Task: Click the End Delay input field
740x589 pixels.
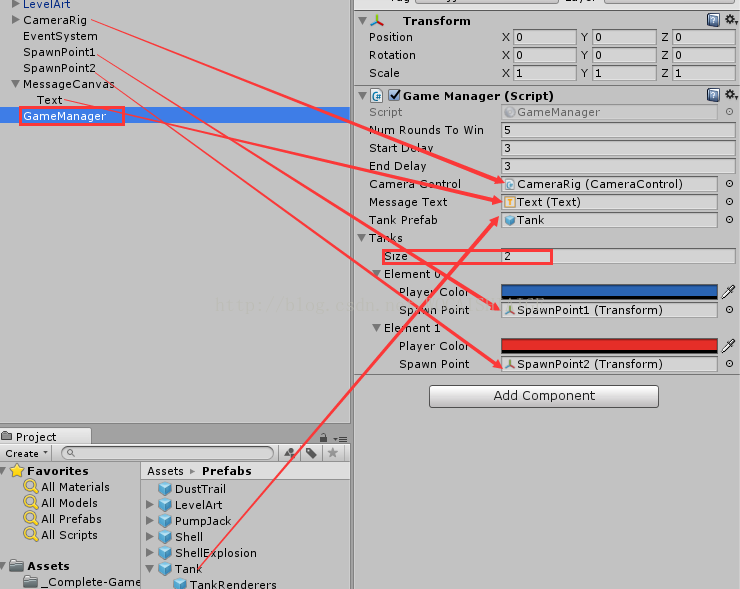Action: click(x=618, y=166)
